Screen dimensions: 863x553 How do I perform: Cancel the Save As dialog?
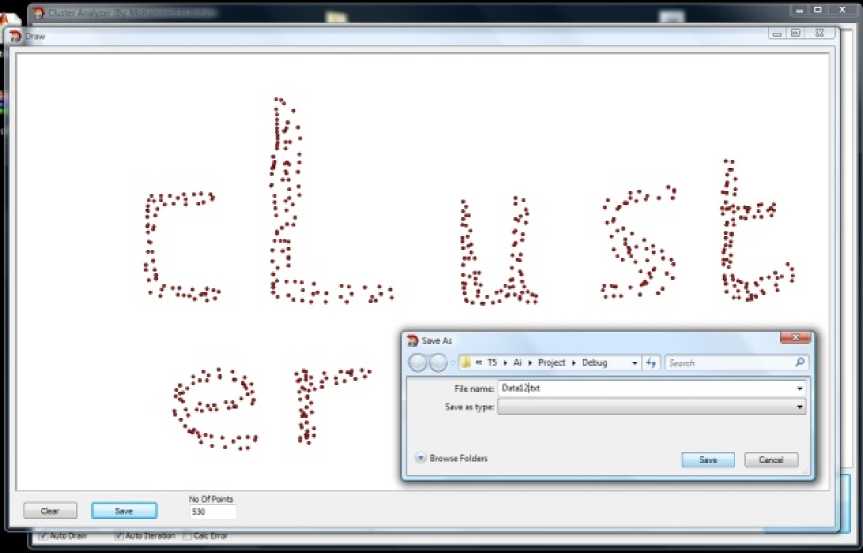(x=771, y=460)
